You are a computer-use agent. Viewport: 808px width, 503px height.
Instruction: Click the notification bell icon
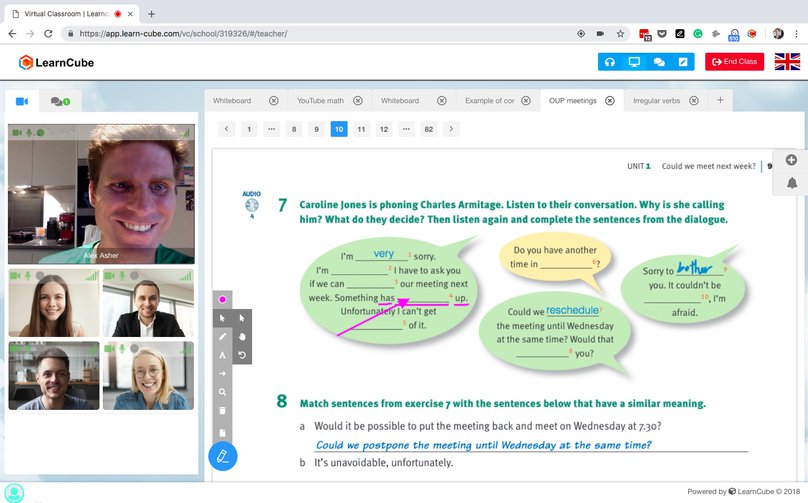[x=792, y=183]
